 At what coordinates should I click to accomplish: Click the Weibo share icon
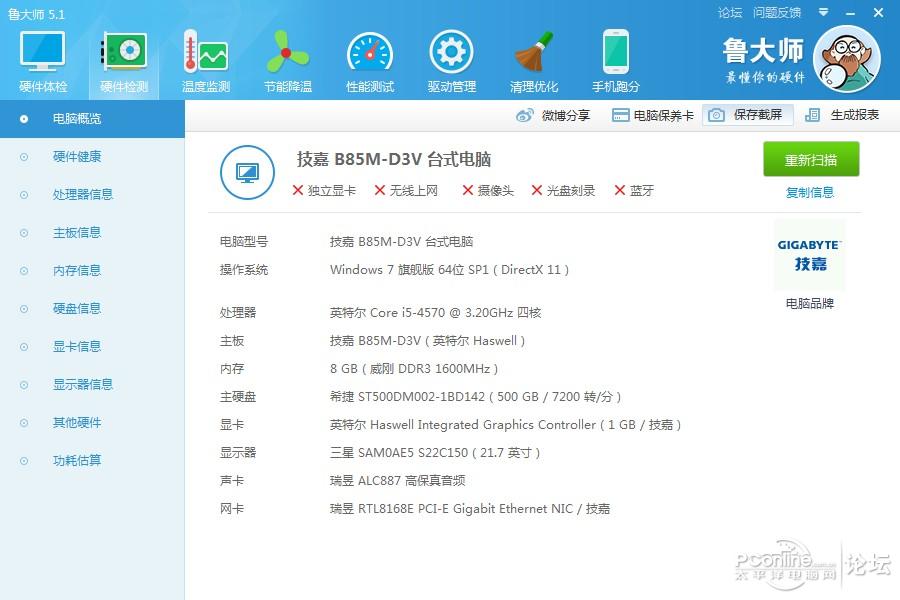click(525, 115)
